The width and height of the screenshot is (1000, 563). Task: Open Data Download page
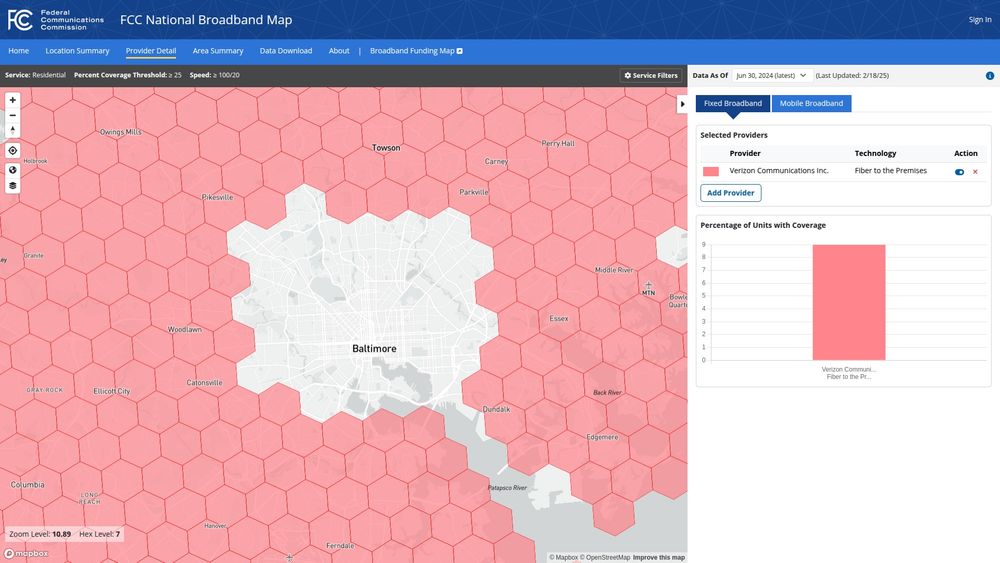(286, 51)
